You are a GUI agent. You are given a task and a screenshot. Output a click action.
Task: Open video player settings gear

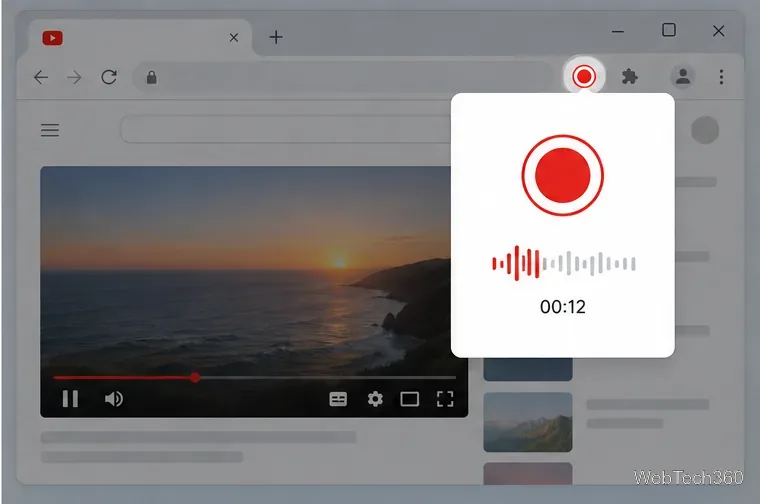coord(375,399)
